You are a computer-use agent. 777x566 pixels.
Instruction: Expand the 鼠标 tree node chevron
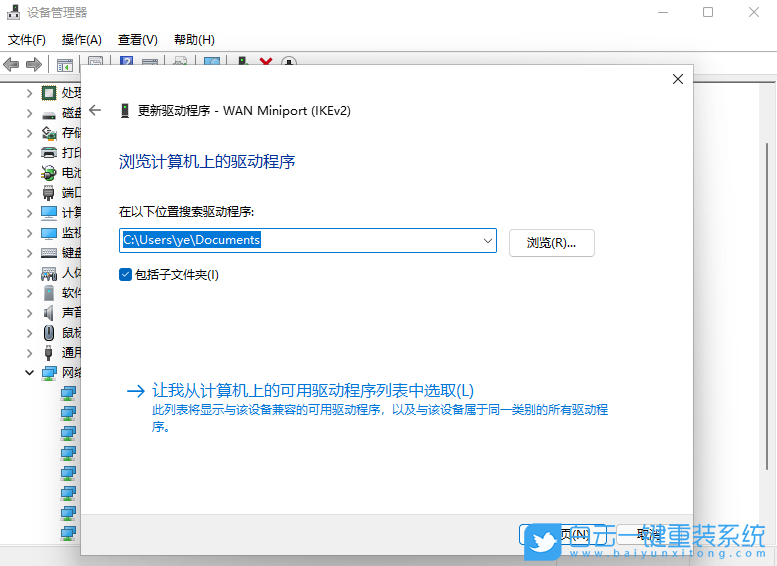29,333
